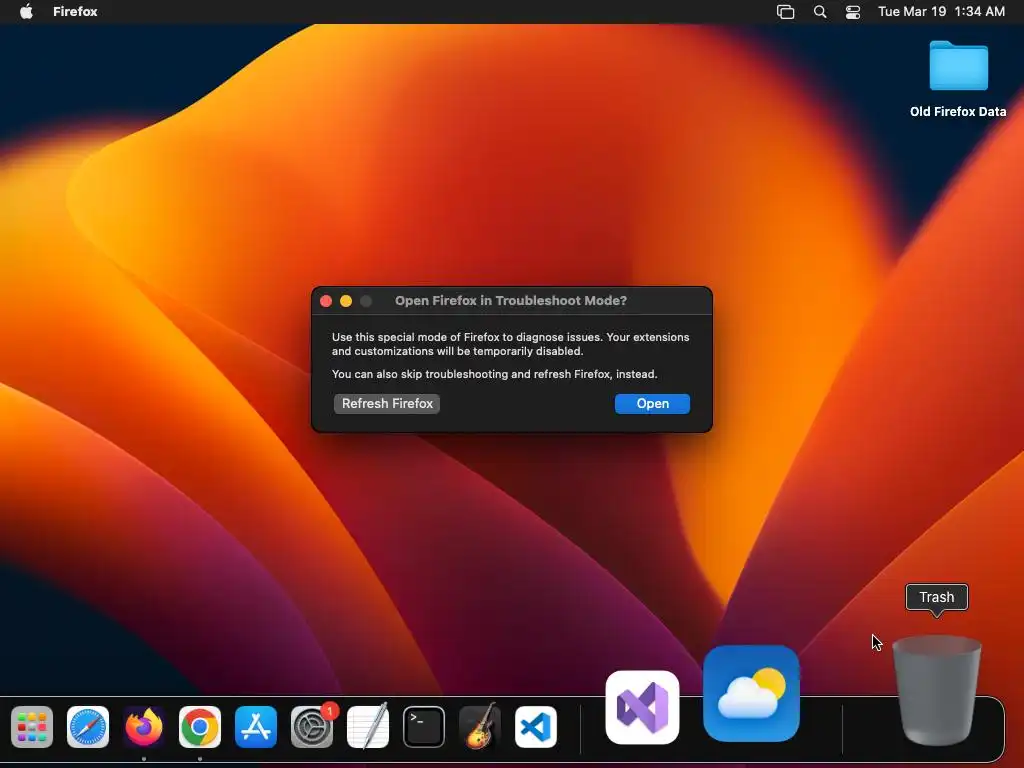Screen dimensions: 1024x768
Task: Open App Store from the Dock
Action: click(x=256, y=727)
